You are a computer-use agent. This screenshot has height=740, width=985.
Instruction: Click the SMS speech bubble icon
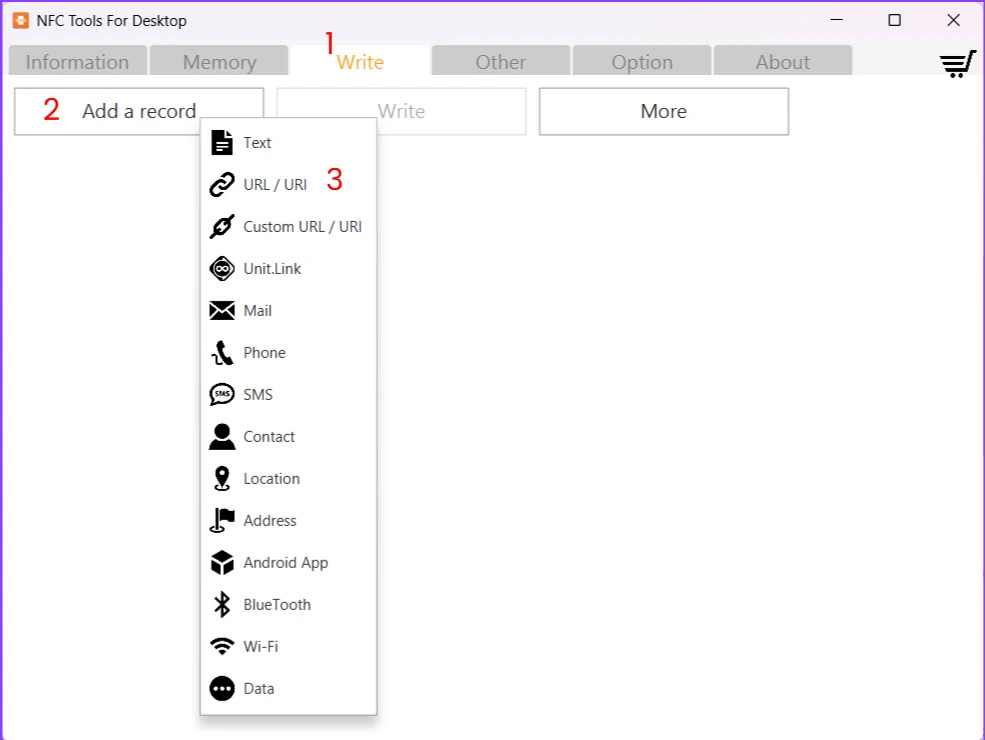point(222,395)
